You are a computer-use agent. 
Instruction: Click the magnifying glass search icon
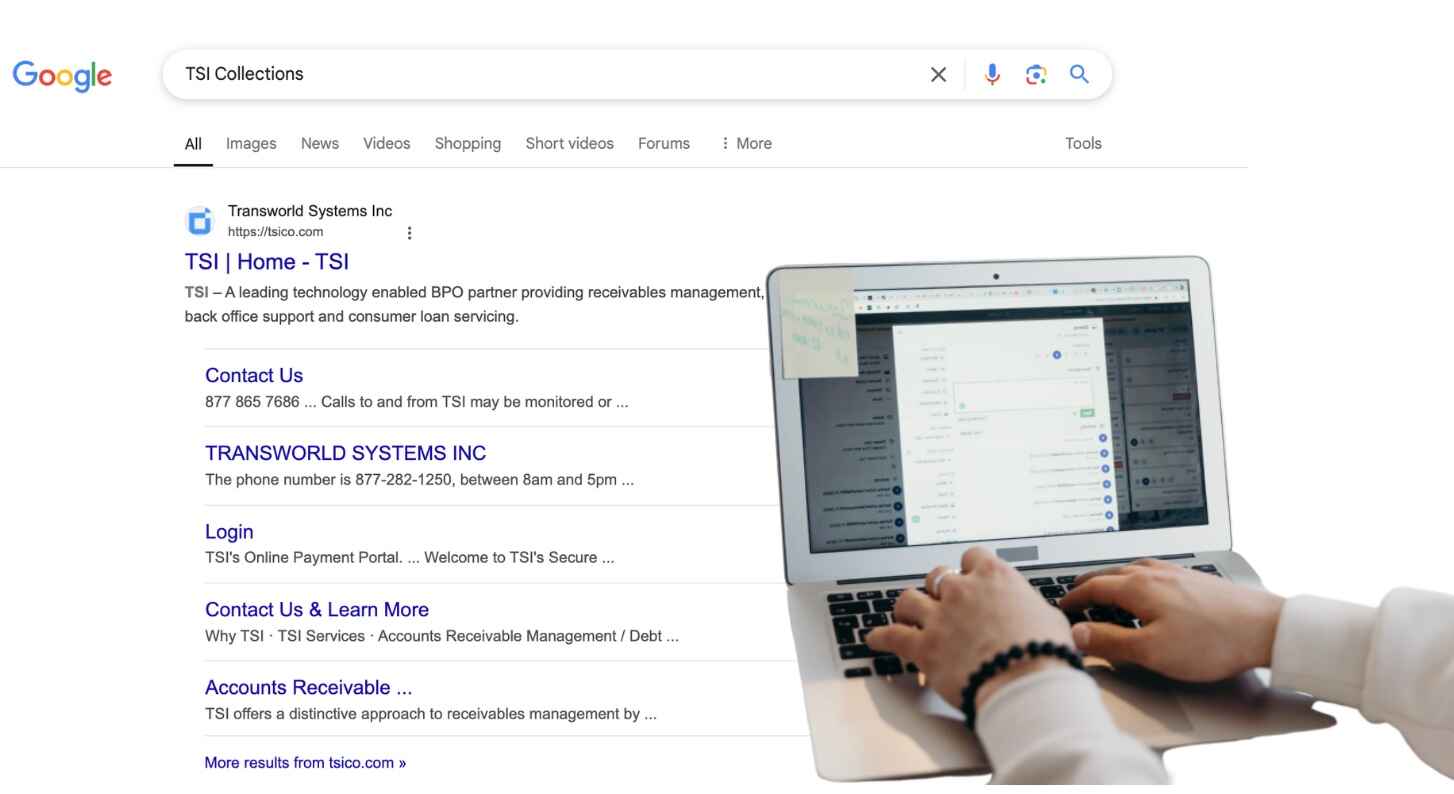[x=1079, y=74]
